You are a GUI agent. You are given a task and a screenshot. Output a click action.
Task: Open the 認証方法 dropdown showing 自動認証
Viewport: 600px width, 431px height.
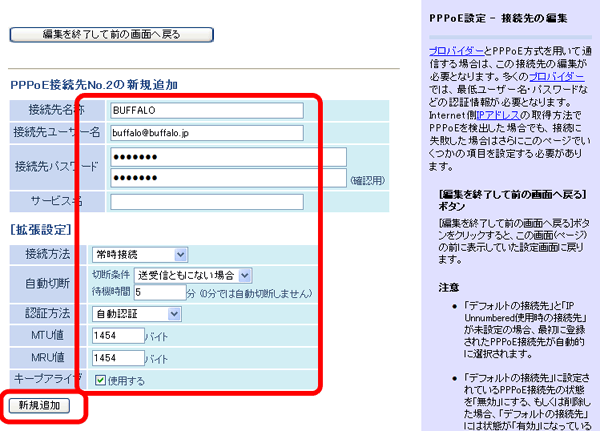tap(136, 314)
